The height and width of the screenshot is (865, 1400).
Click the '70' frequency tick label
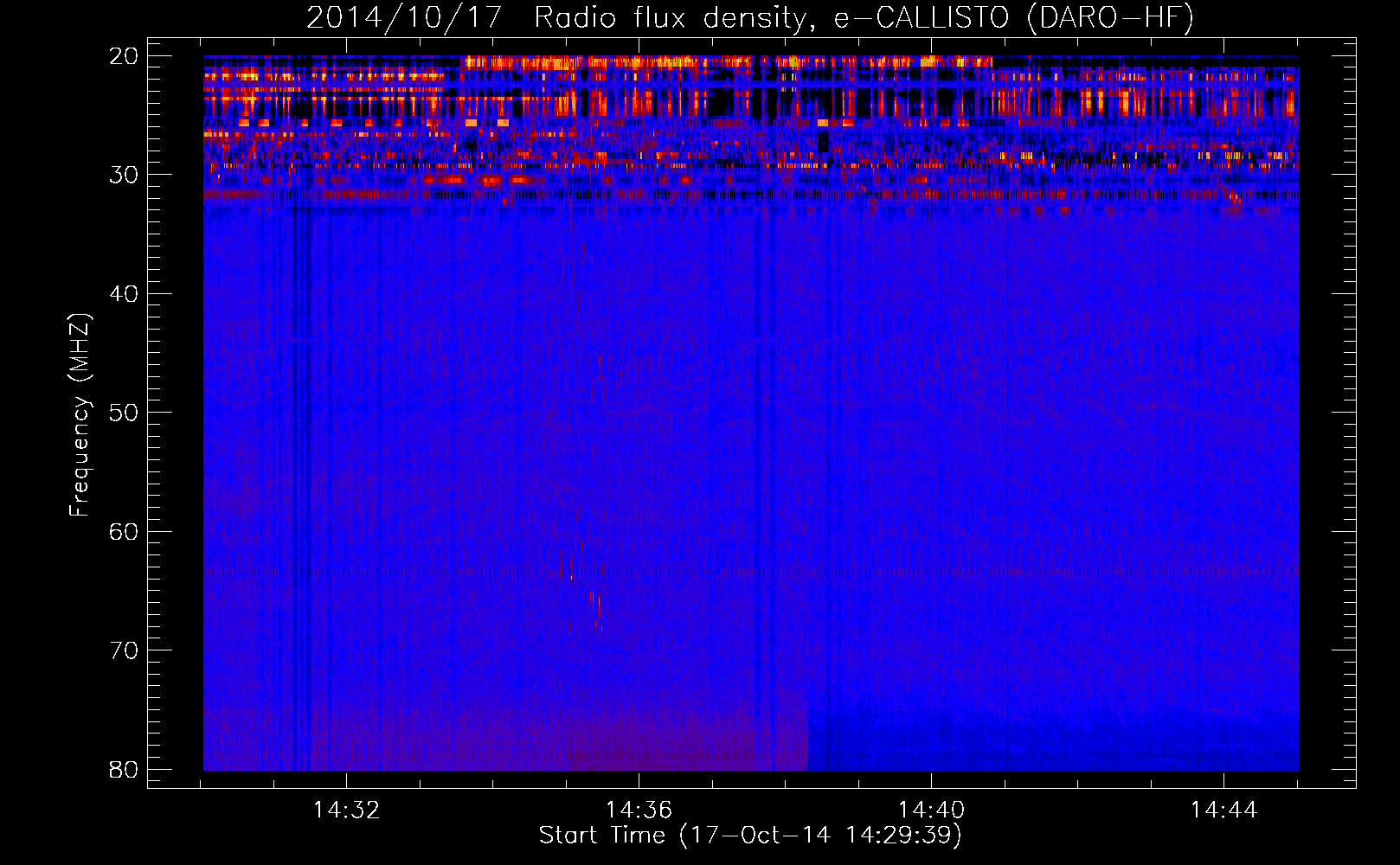point(124,650)
